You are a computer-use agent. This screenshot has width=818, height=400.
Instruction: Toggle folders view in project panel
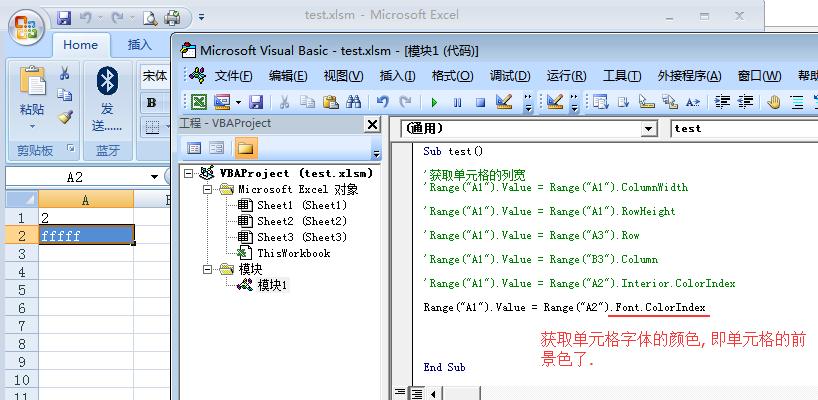pos(245,149)
